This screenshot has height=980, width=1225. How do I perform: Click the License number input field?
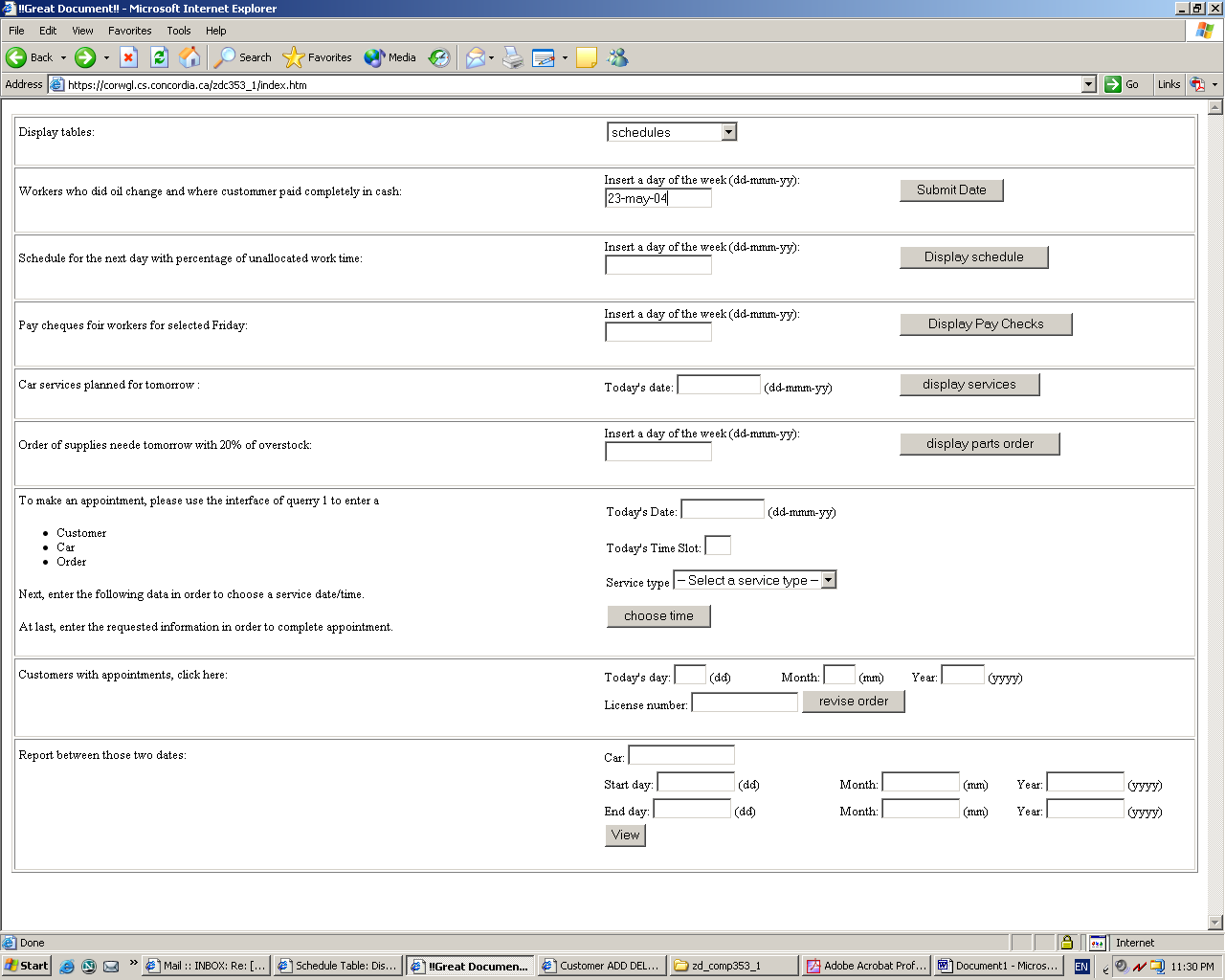coord(745,702)
